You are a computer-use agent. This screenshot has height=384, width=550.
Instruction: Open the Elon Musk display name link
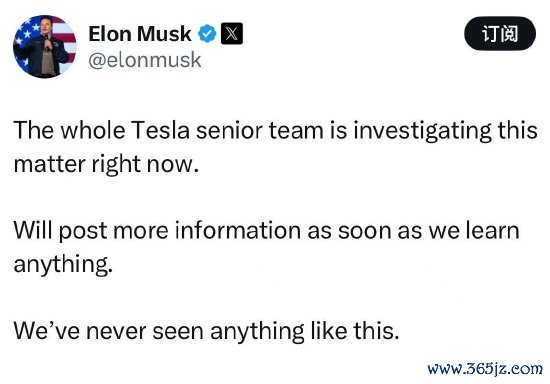(x=140, y=34)
